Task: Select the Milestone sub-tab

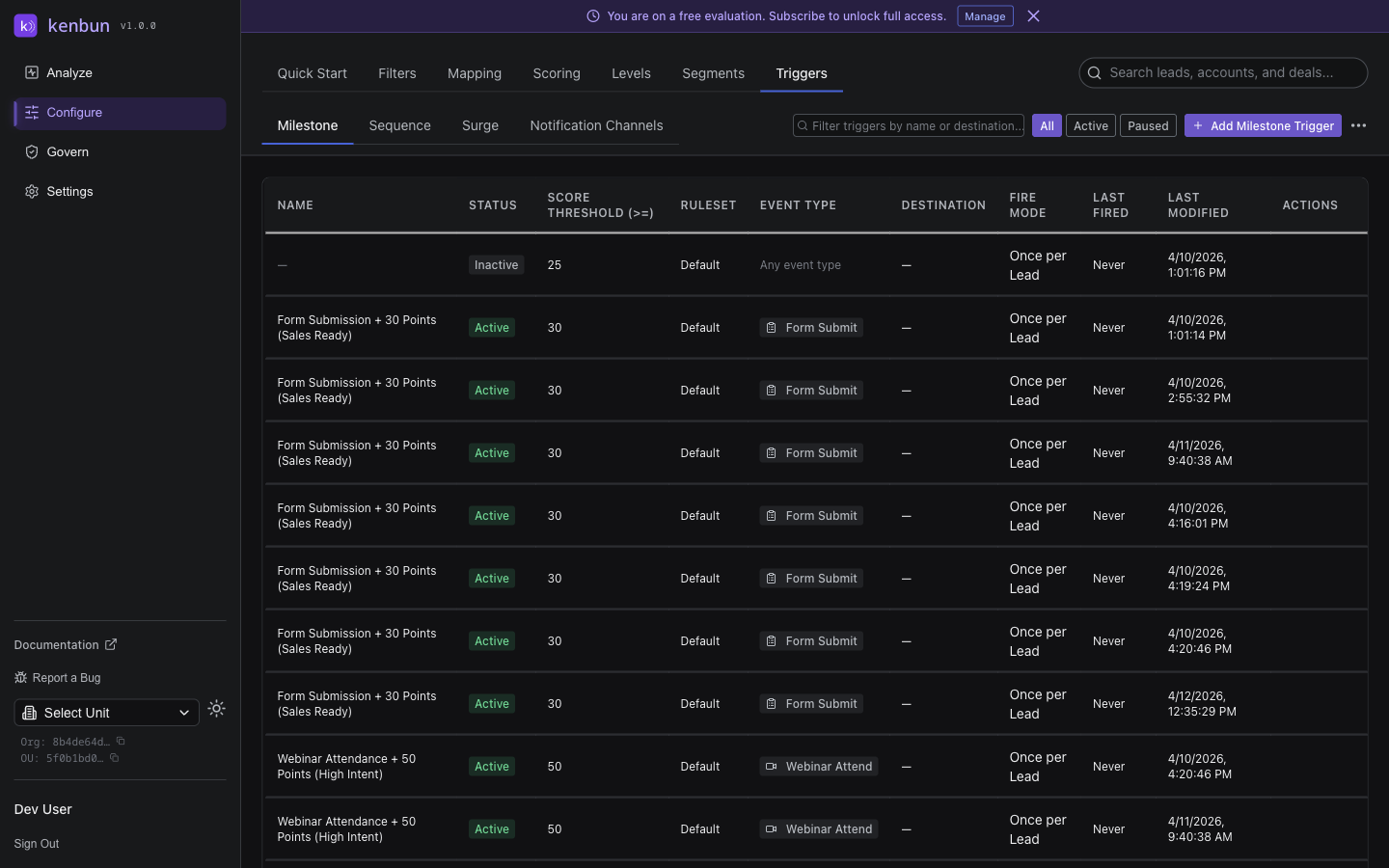Action: tap(308, 125)
